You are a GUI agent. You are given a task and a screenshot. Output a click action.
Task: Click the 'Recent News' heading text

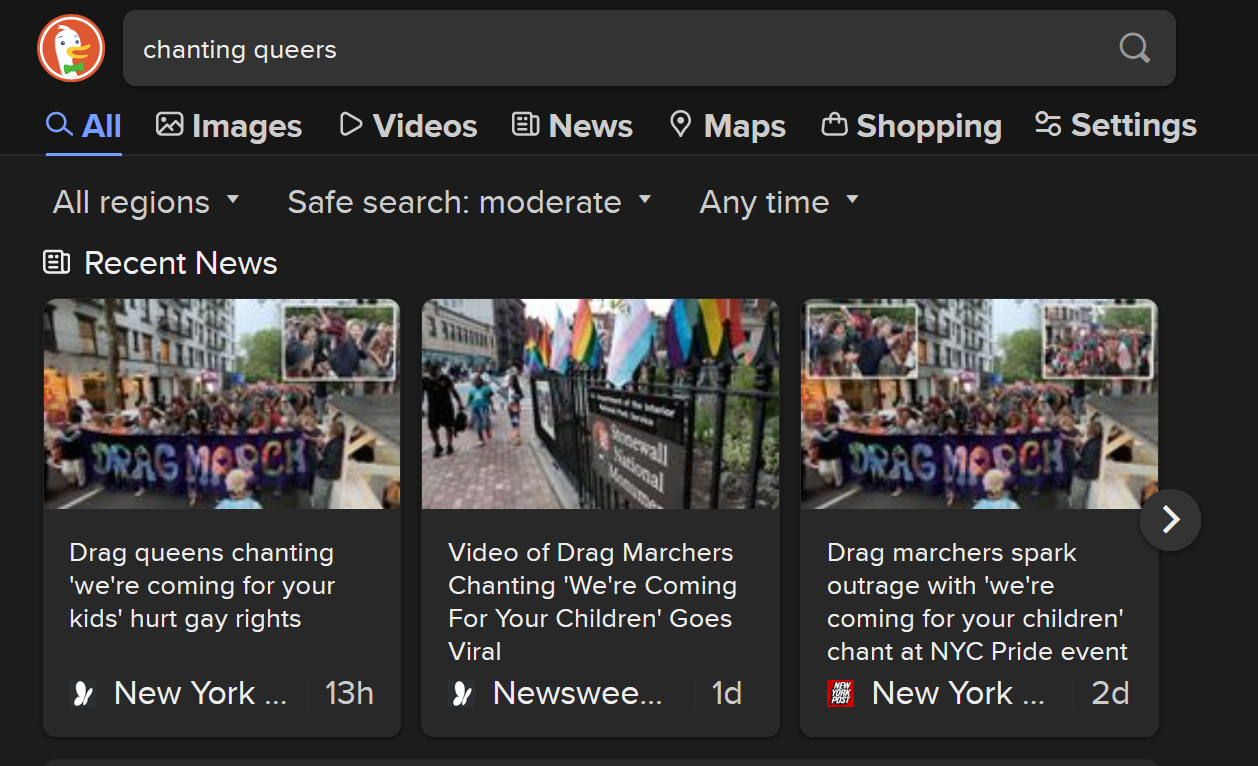(x=181, y=263)
